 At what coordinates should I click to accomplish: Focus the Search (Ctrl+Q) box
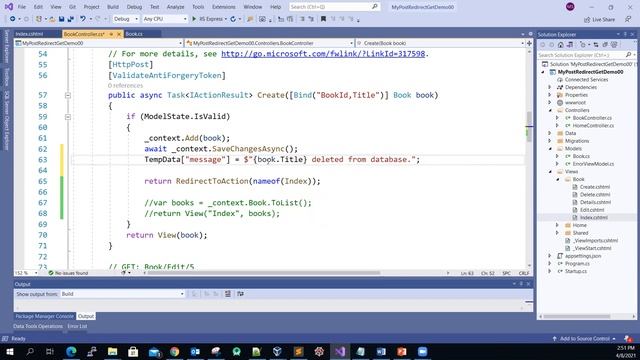point(334,7)
